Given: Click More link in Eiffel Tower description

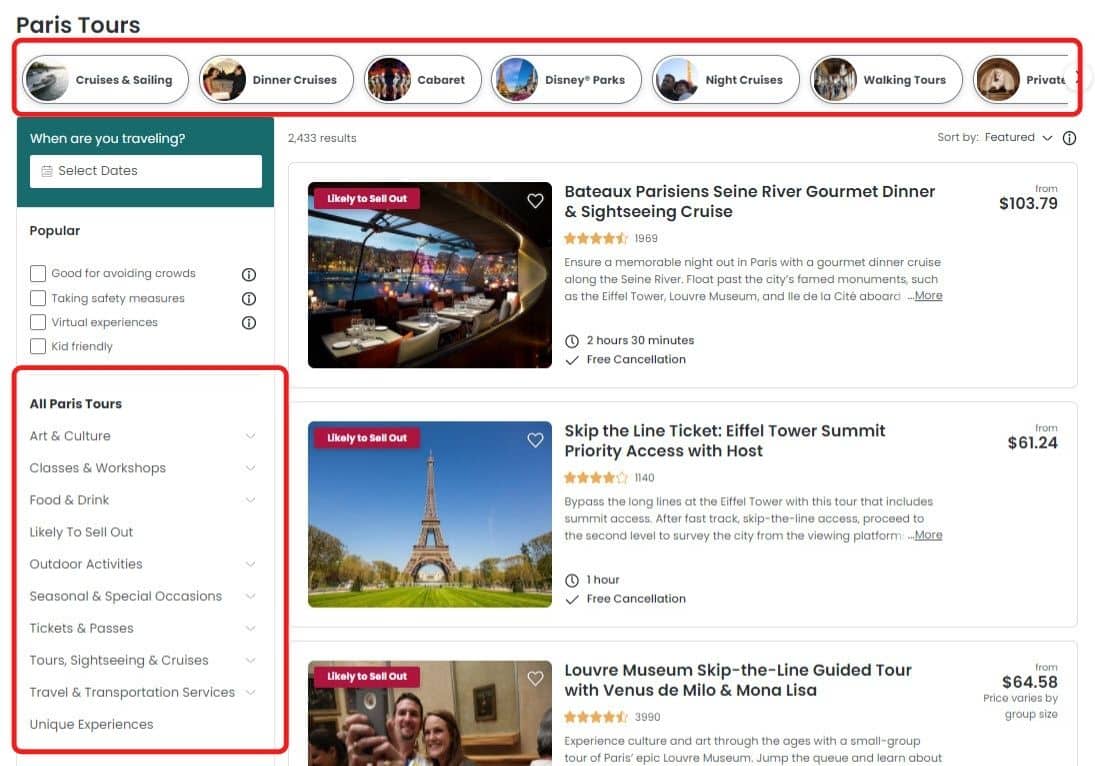Looking at the screenshot, I should 928,536.
